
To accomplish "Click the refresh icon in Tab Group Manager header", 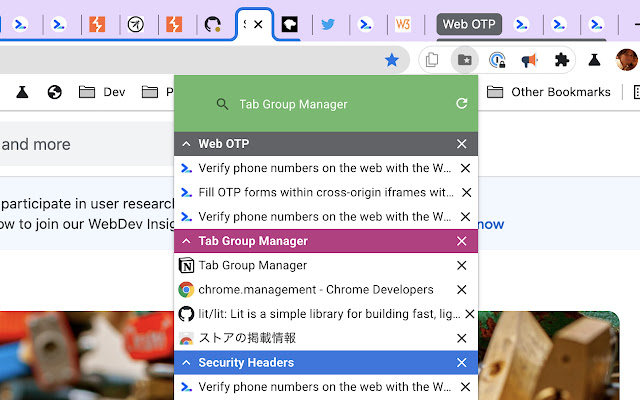I will (x=461, y=104).
